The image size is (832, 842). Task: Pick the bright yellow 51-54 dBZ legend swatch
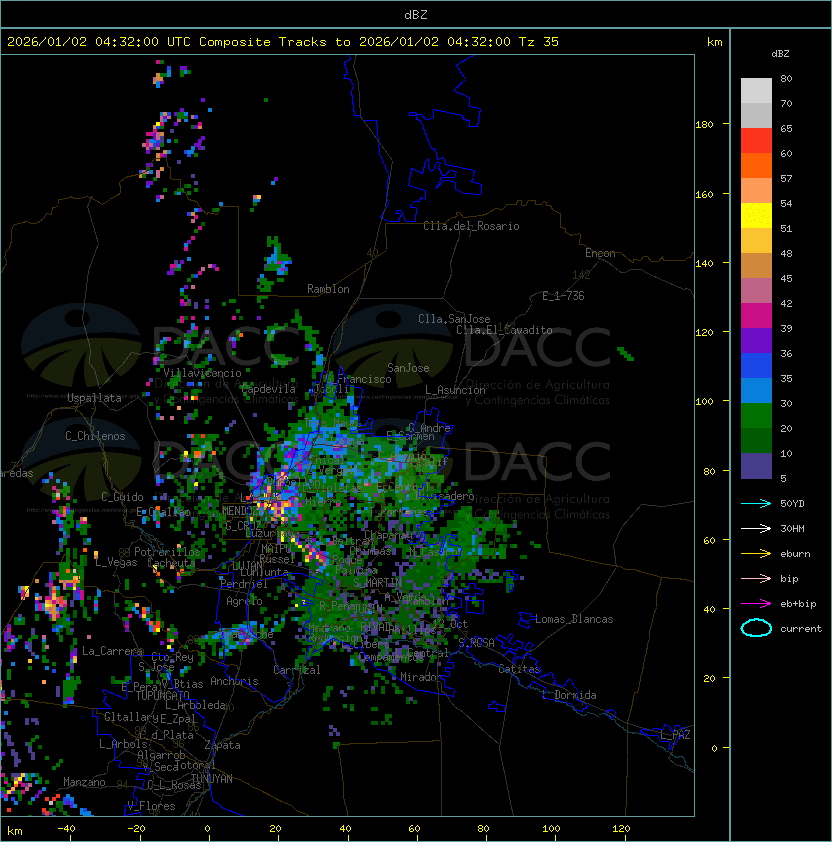756,215
